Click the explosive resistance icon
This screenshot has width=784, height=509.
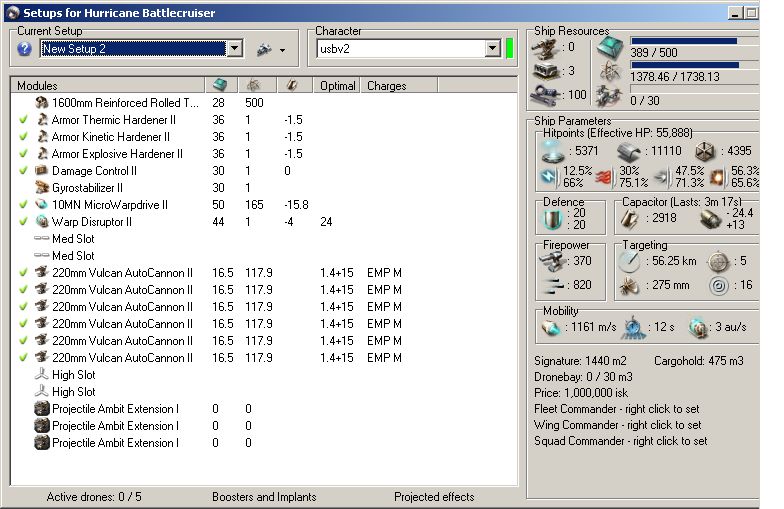[718, 177]
